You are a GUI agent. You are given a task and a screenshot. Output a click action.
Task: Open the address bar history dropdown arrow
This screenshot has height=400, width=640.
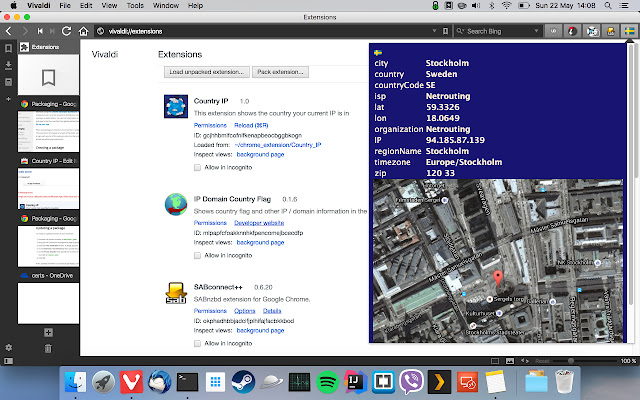(434, 31)
